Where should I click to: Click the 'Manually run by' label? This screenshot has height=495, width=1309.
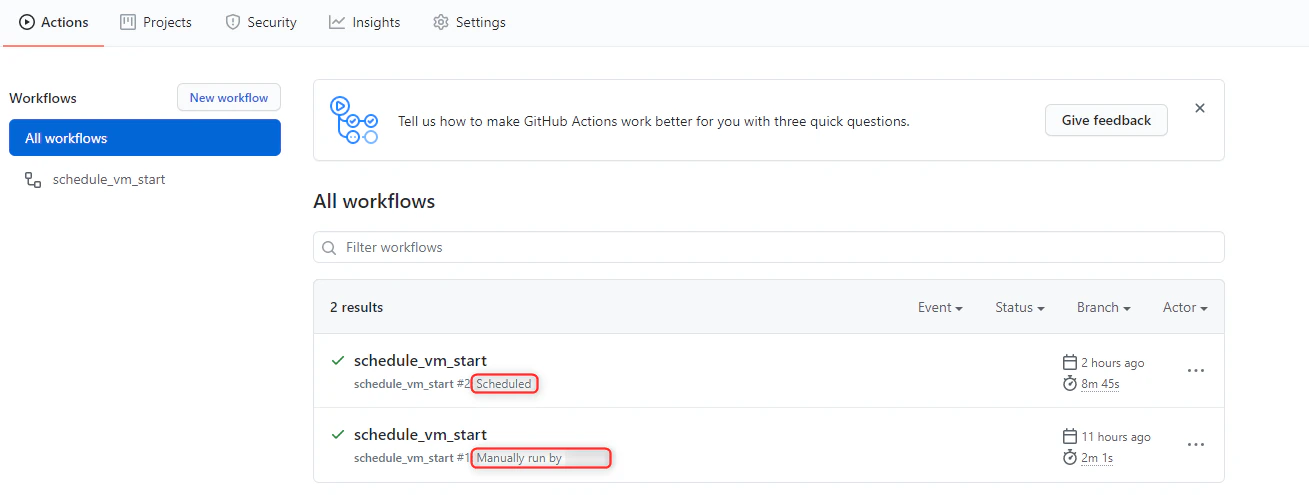coord(519,458)
